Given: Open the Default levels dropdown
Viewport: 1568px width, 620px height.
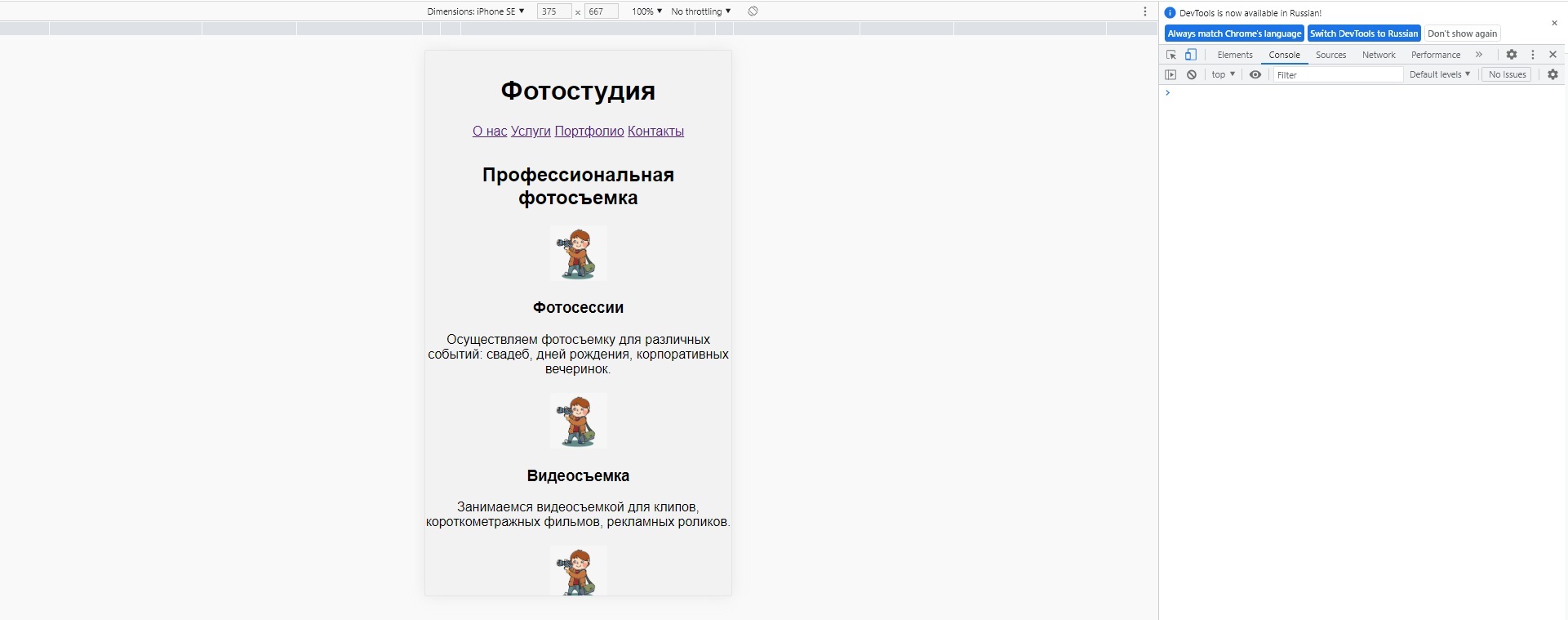Looking at the screenshot, I should (x=1440, y=74).
